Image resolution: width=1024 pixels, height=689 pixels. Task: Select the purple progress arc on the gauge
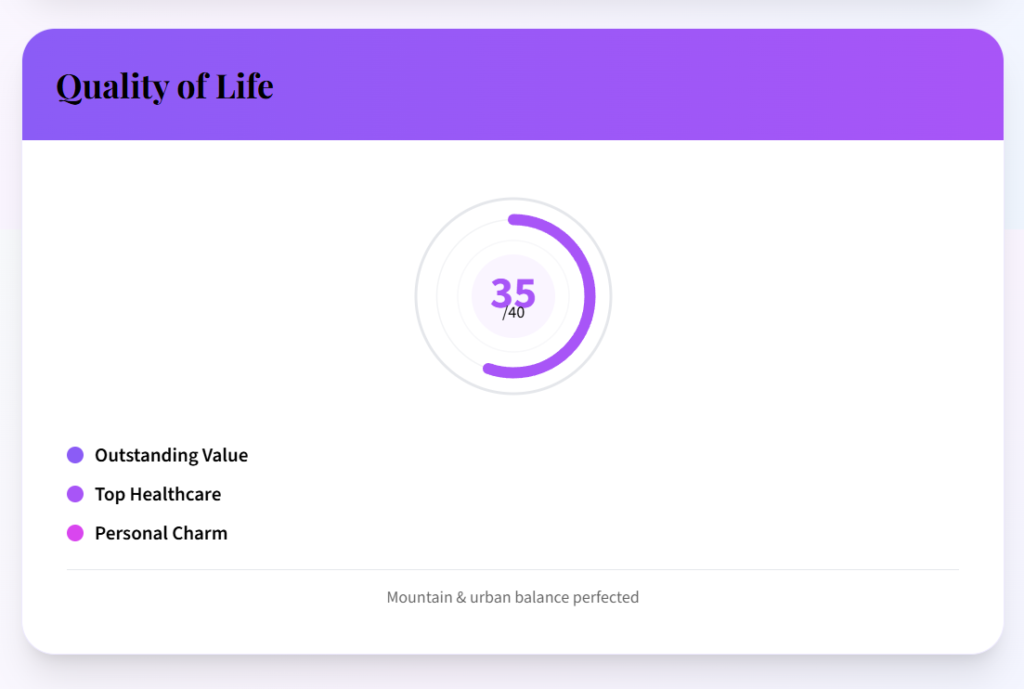[590, 296]
